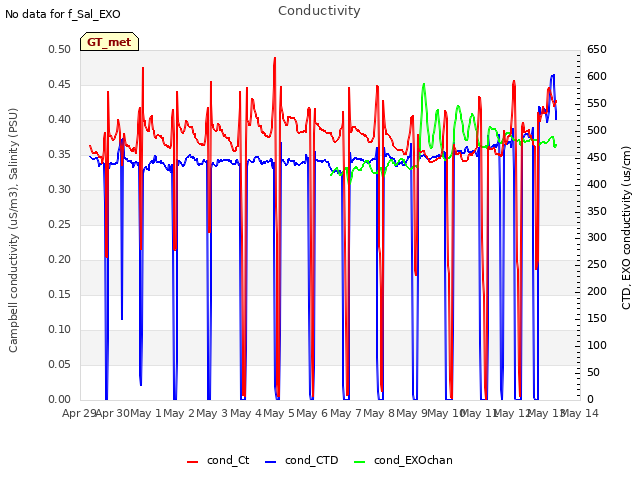Click the 550 right axis tick label
The image size is (640, 480).
[597, 103]
